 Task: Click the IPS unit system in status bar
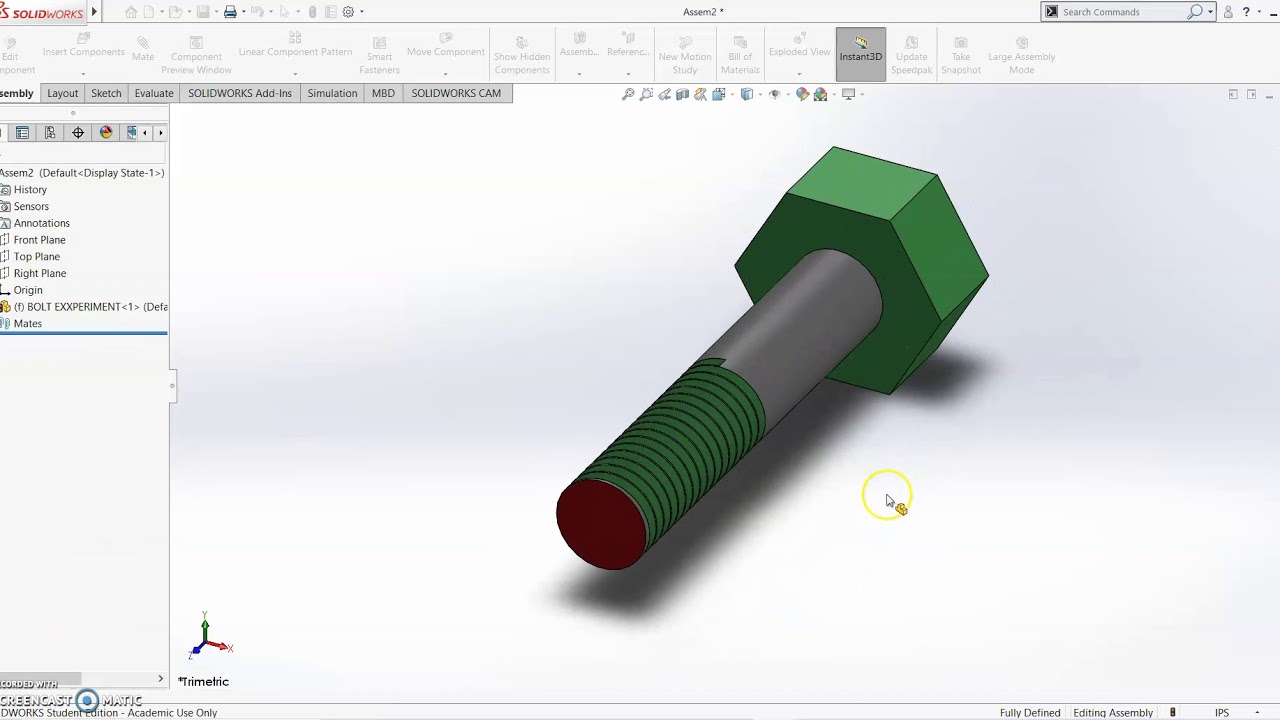coord(1222,713)
